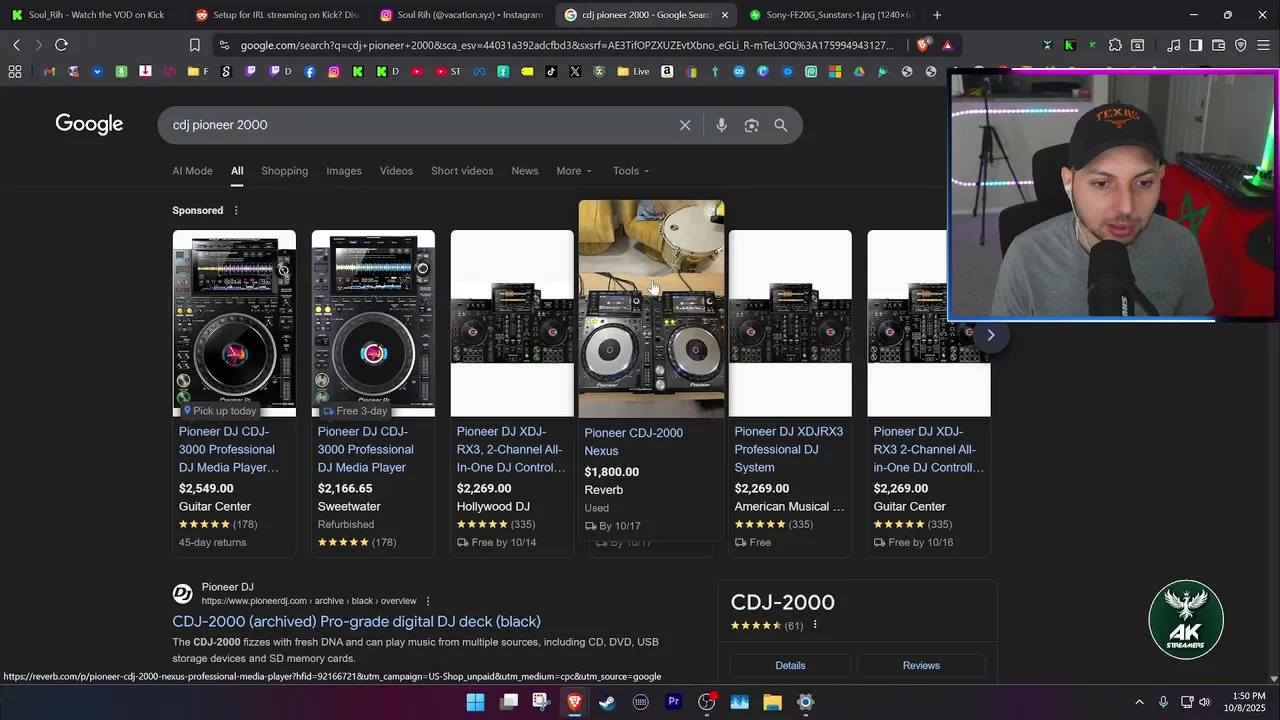Select the Images search tab
This screenshot has width=1280, height=720.
tap(344, 171)
